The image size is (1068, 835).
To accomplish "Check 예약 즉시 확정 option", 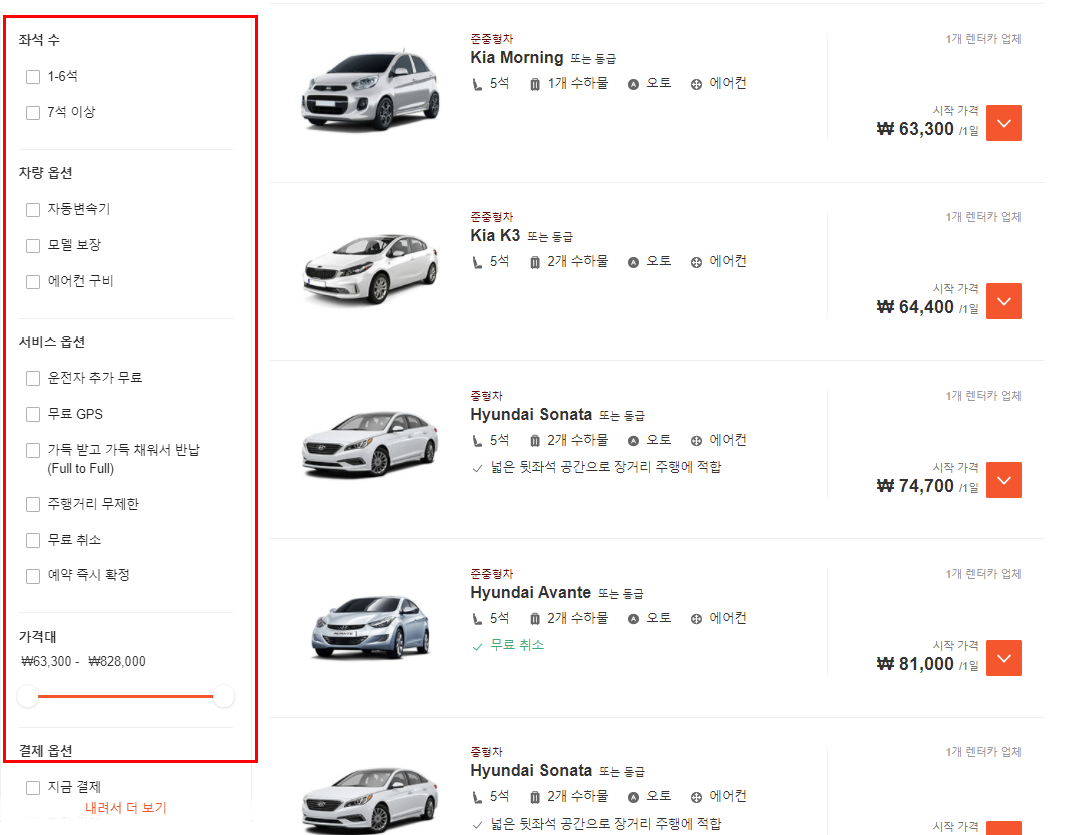I will (x=33, y=576).
